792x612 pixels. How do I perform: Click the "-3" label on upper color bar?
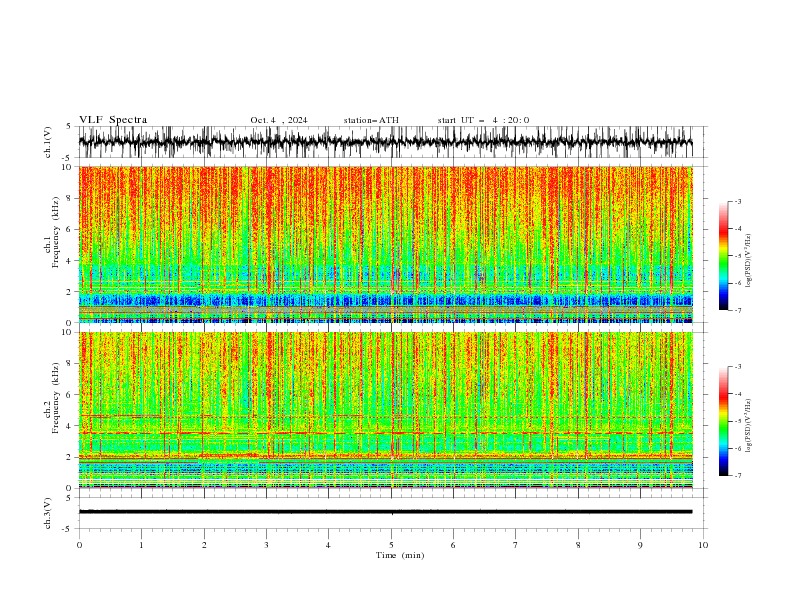click(737, 201)
